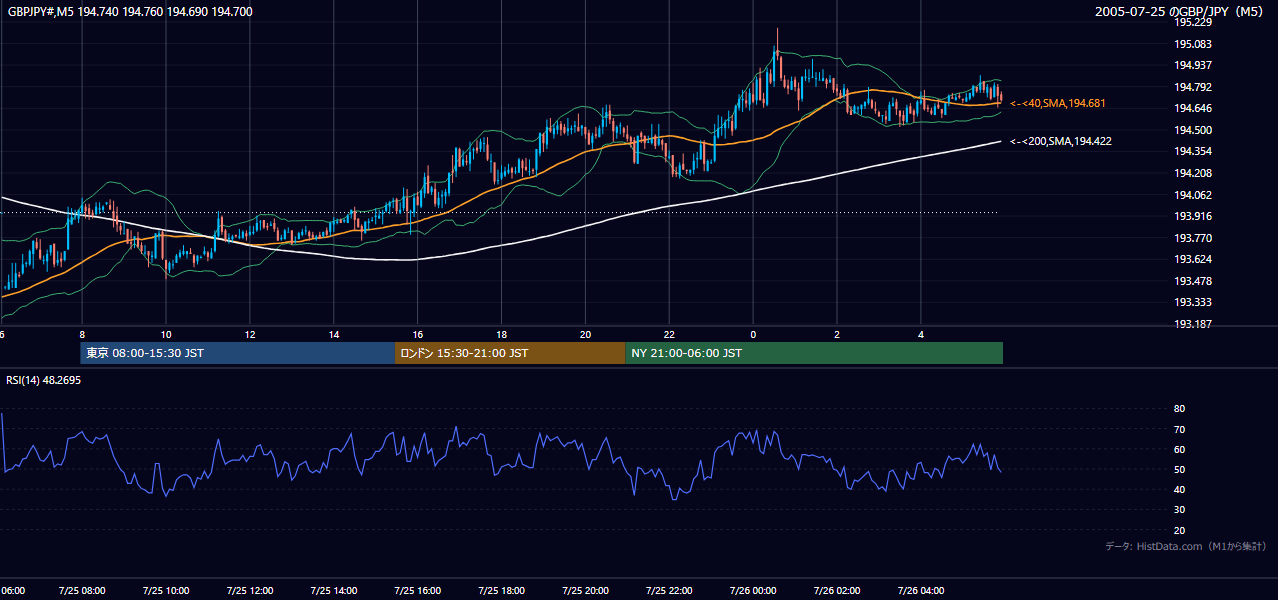Click RSI level 30 on the scale
1278x600 pixels.
pyautogui.click(x=1179, y=510)
